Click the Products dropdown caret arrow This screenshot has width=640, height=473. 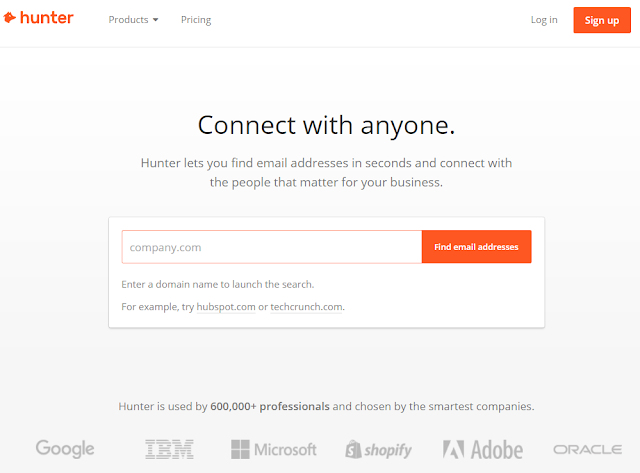pyautogui.click(x=156, y=20)
